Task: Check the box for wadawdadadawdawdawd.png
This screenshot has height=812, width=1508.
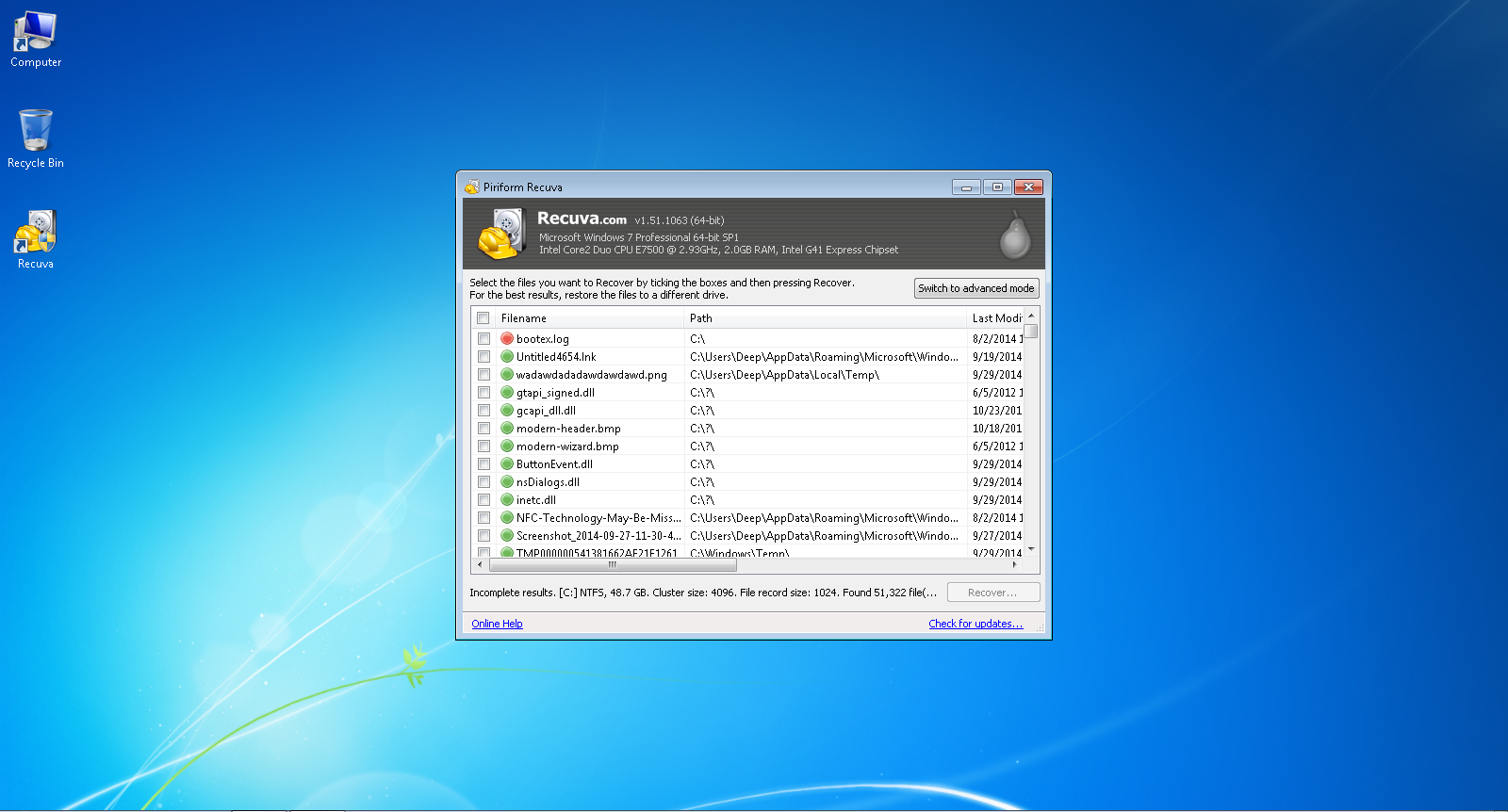Action: click(x=484, y=374)
